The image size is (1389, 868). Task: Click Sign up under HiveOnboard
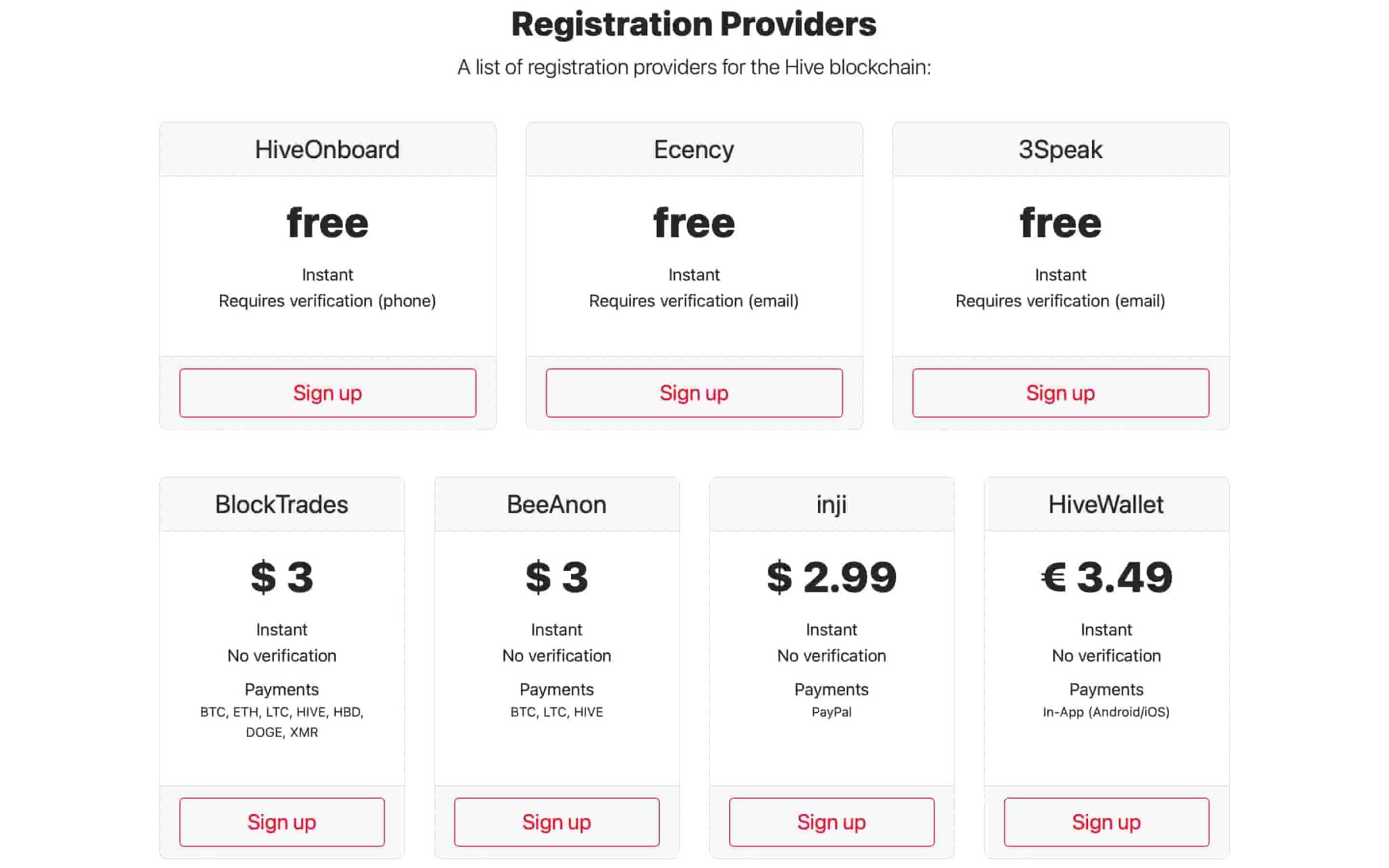pos(328,393)
